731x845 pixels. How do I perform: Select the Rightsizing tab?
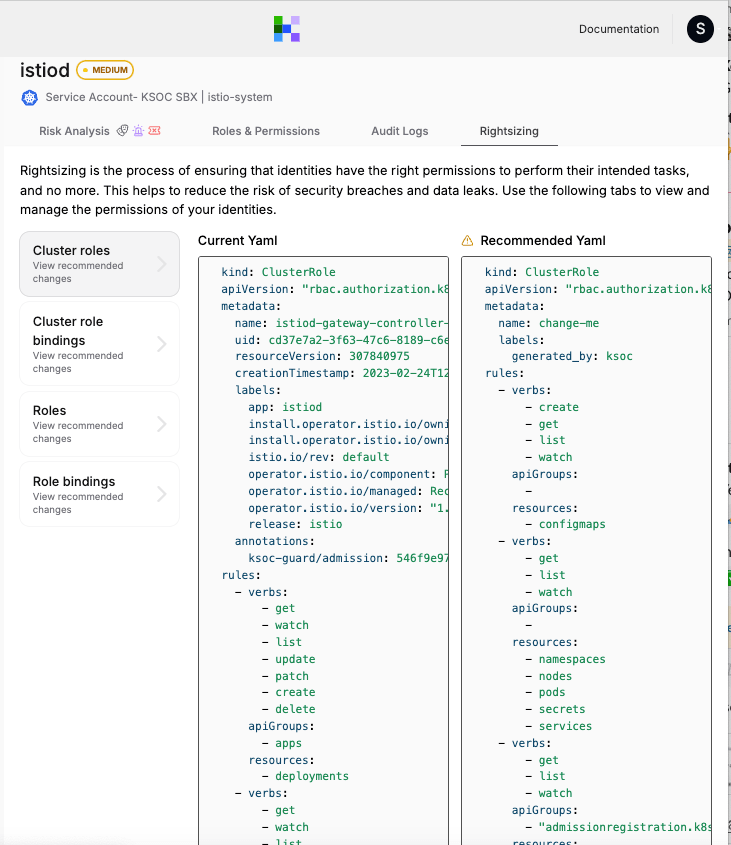(x=509, y=131)
